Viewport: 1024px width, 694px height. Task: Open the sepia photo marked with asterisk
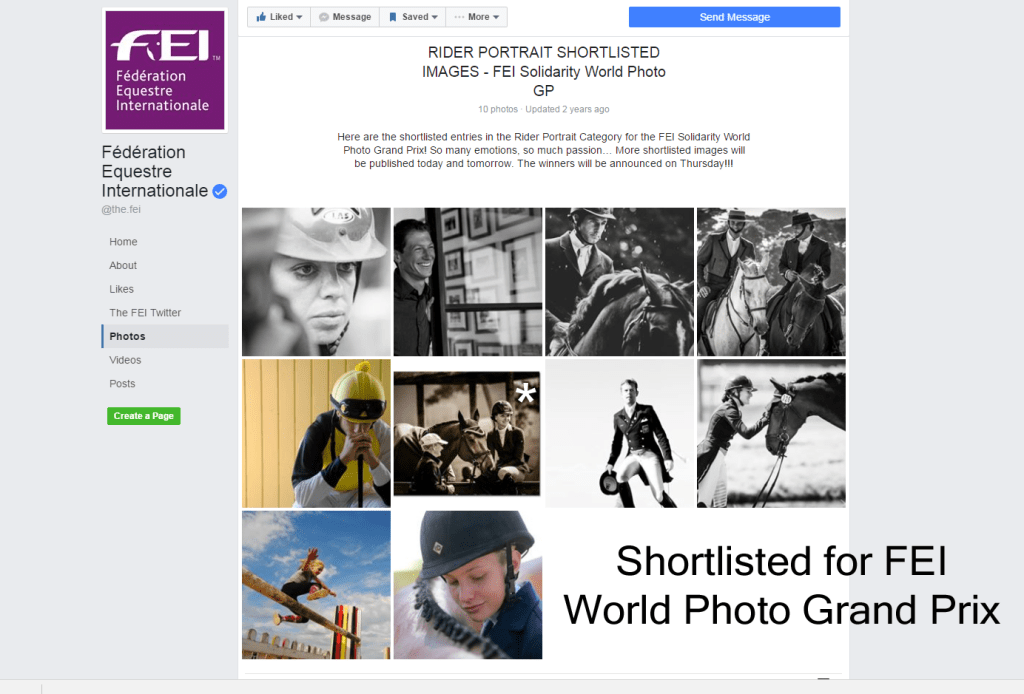click(x=467, y=434)
